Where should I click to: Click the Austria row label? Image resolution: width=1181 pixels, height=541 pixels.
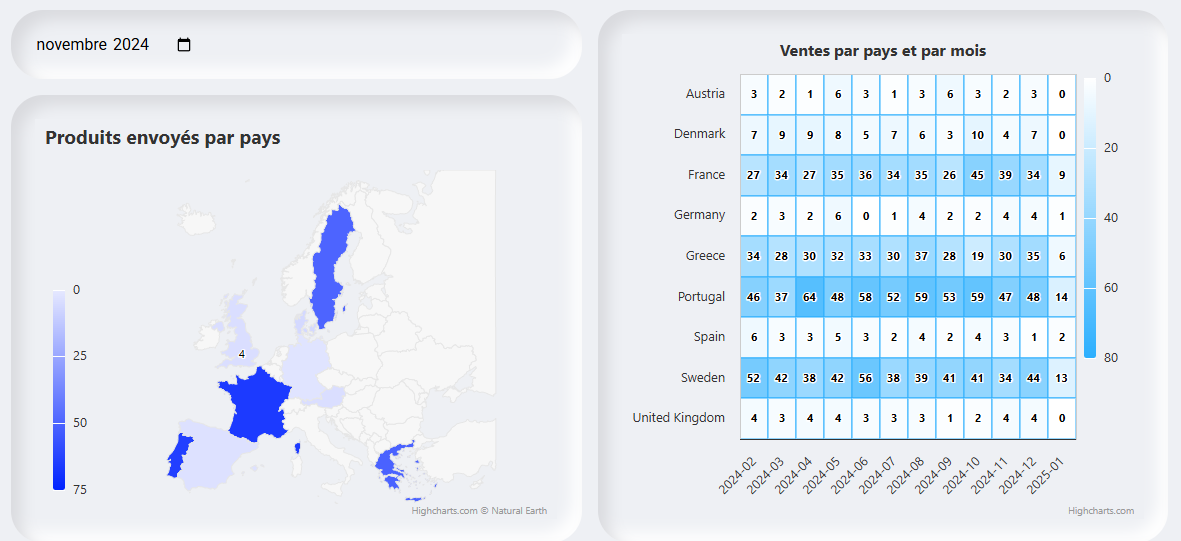click(x=705, y=94)
